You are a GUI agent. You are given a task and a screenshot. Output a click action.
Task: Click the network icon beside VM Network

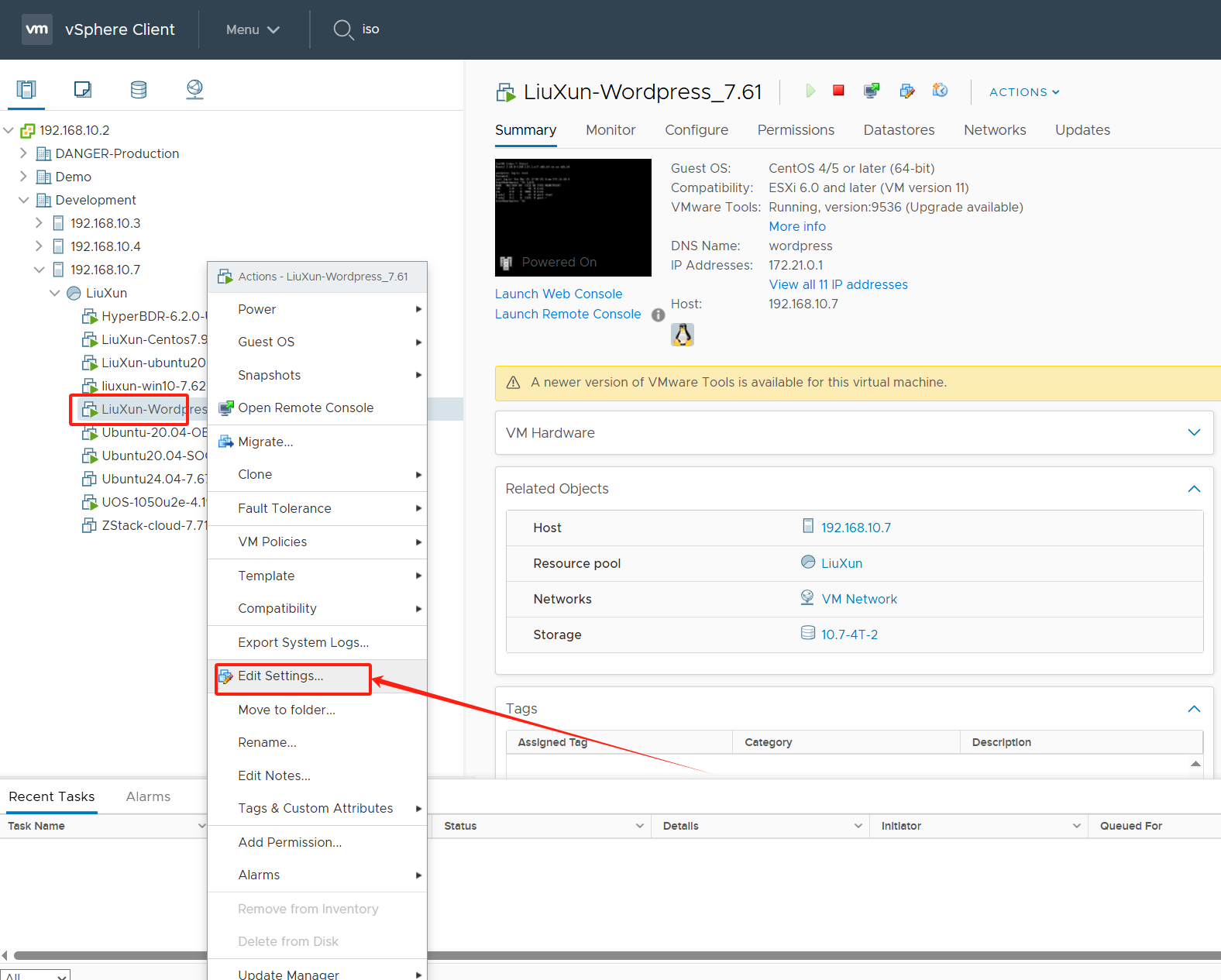807,597
